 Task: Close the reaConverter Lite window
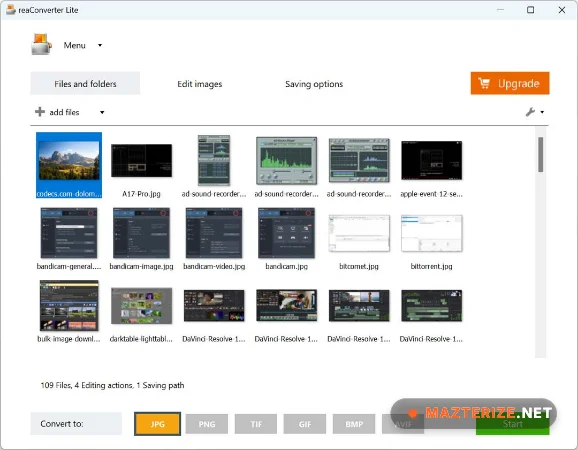coord(562,10)
